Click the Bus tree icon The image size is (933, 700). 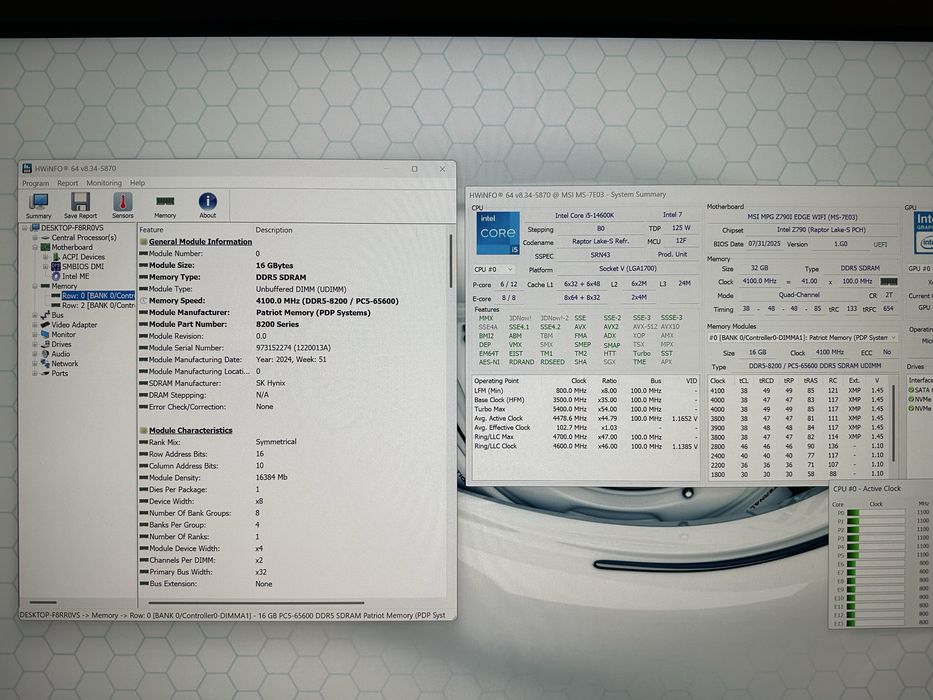click(x=45, y=315)
